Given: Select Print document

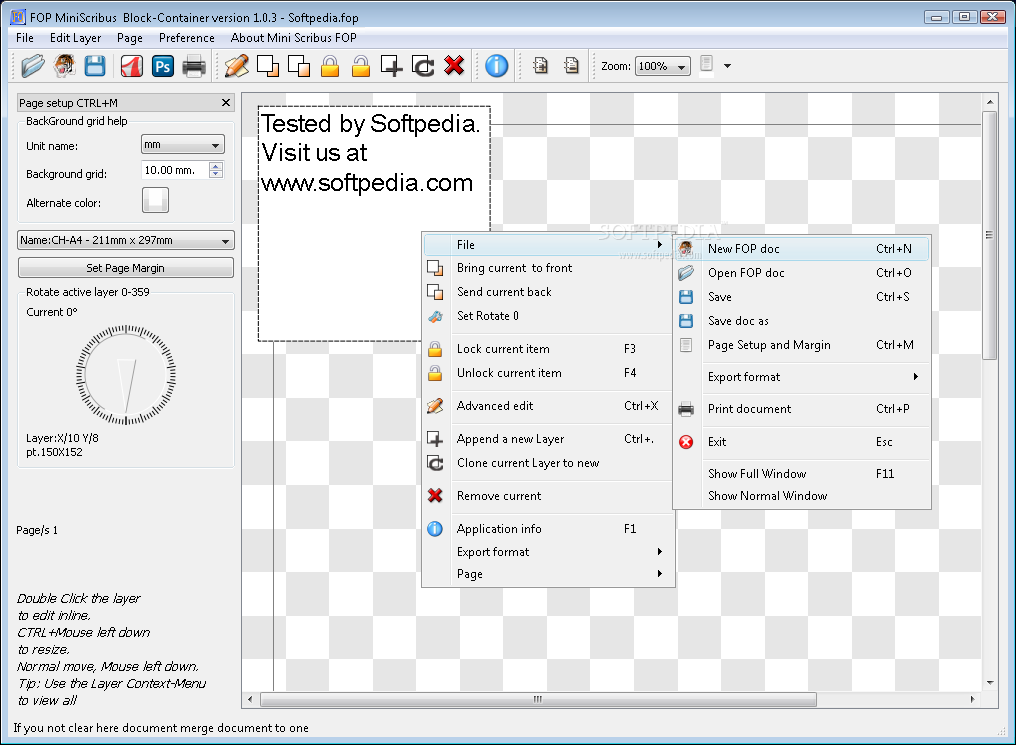Looking at the screenshot, I should click(x=802, y=409).
